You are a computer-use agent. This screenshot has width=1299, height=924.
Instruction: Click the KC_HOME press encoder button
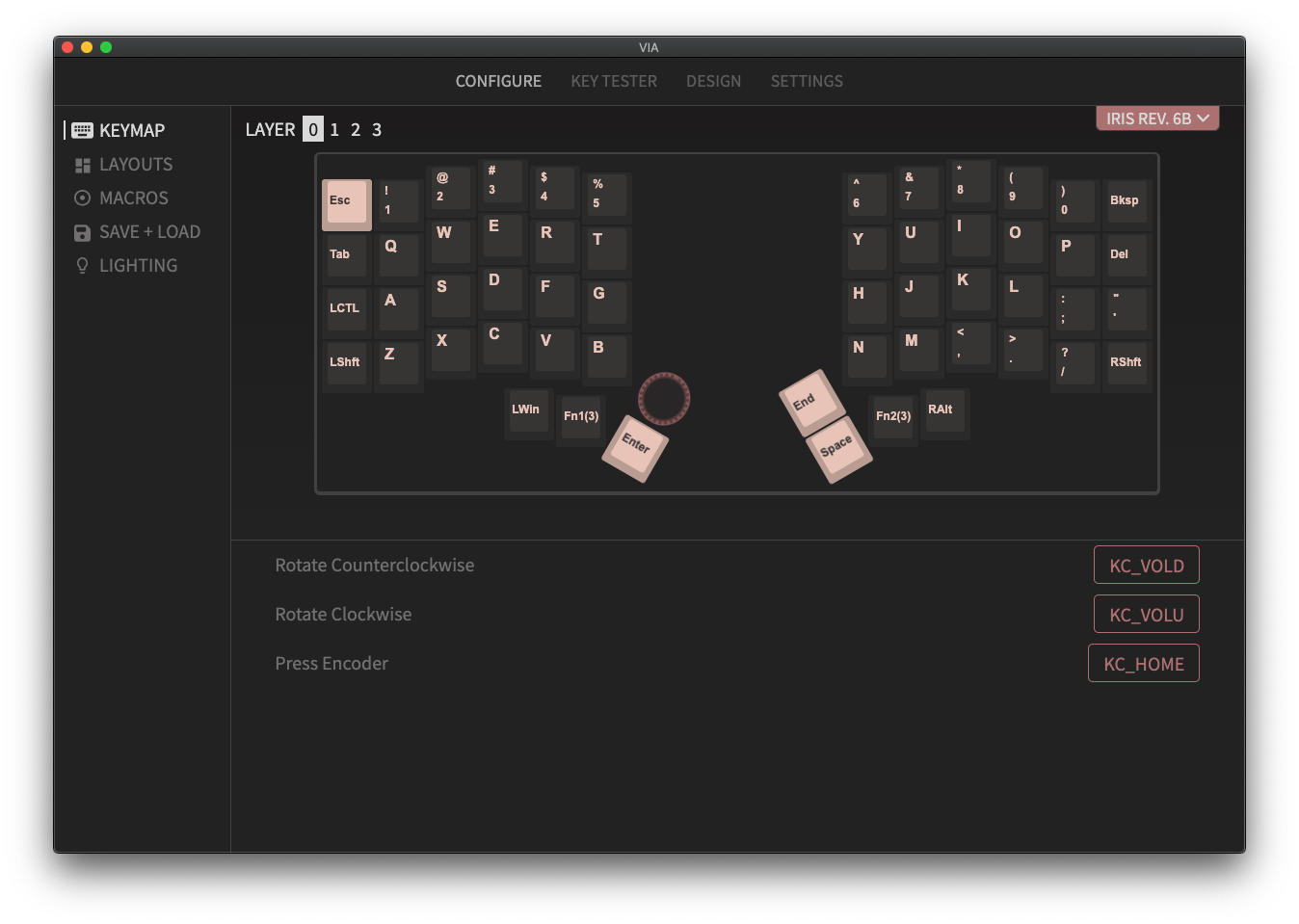click(1143, 664)
